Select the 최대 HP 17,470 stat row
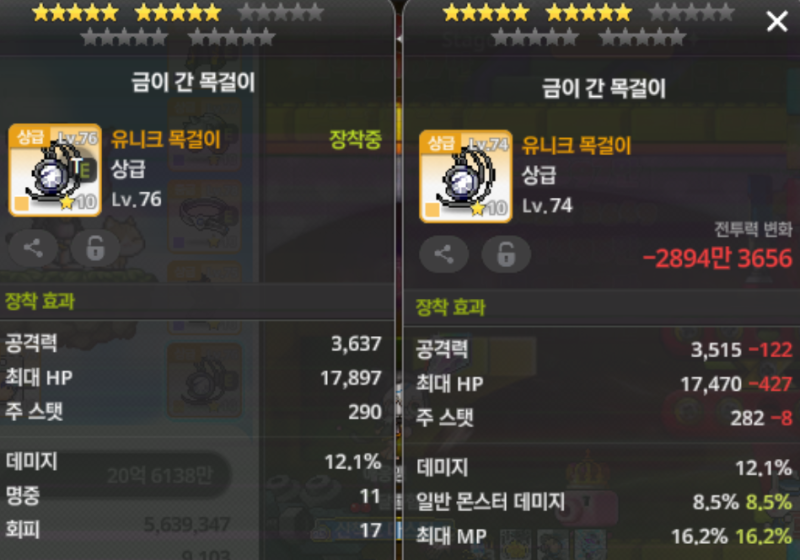This screenshot has width=800, height=560. (x=604, y=384)
